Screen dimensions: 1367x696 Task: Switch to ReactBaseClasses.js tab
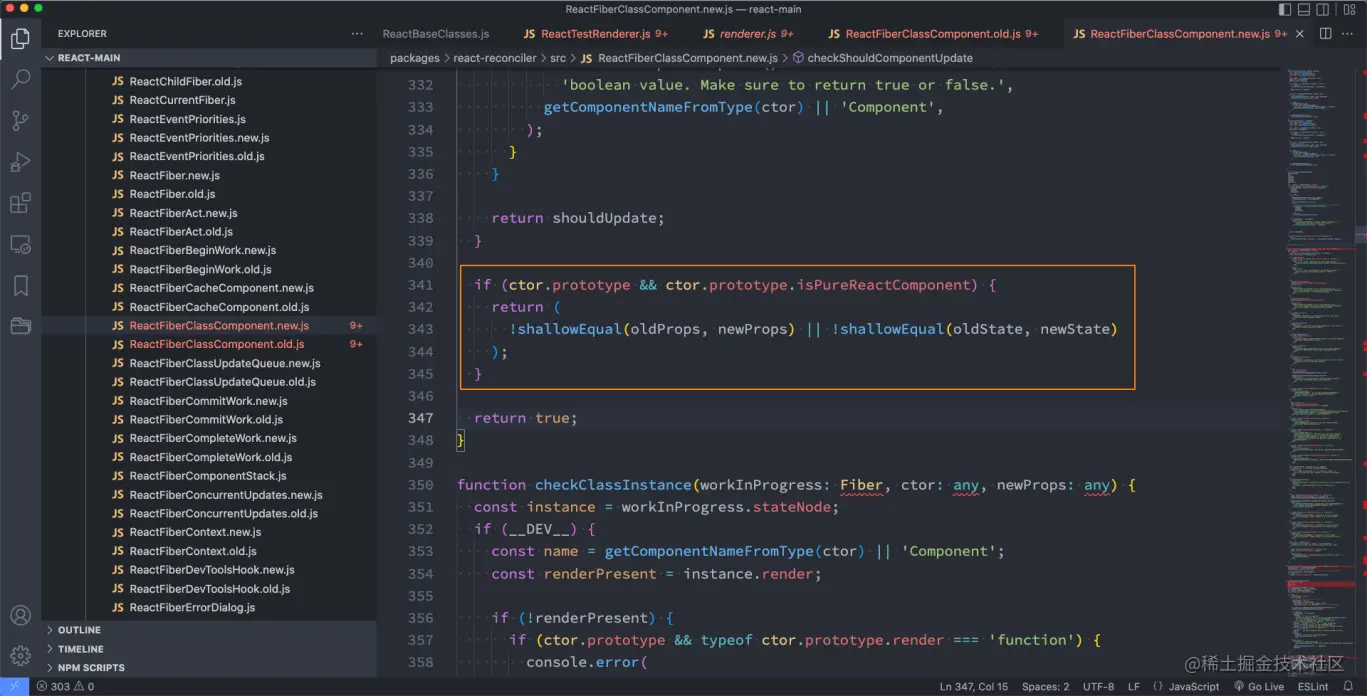tap(436, 34)
